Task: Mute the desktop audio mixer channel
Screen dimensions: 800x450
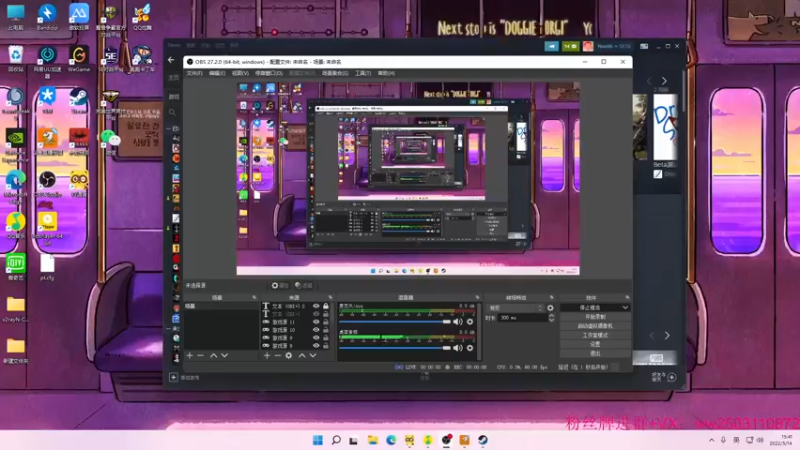Action: coord(458,348)
